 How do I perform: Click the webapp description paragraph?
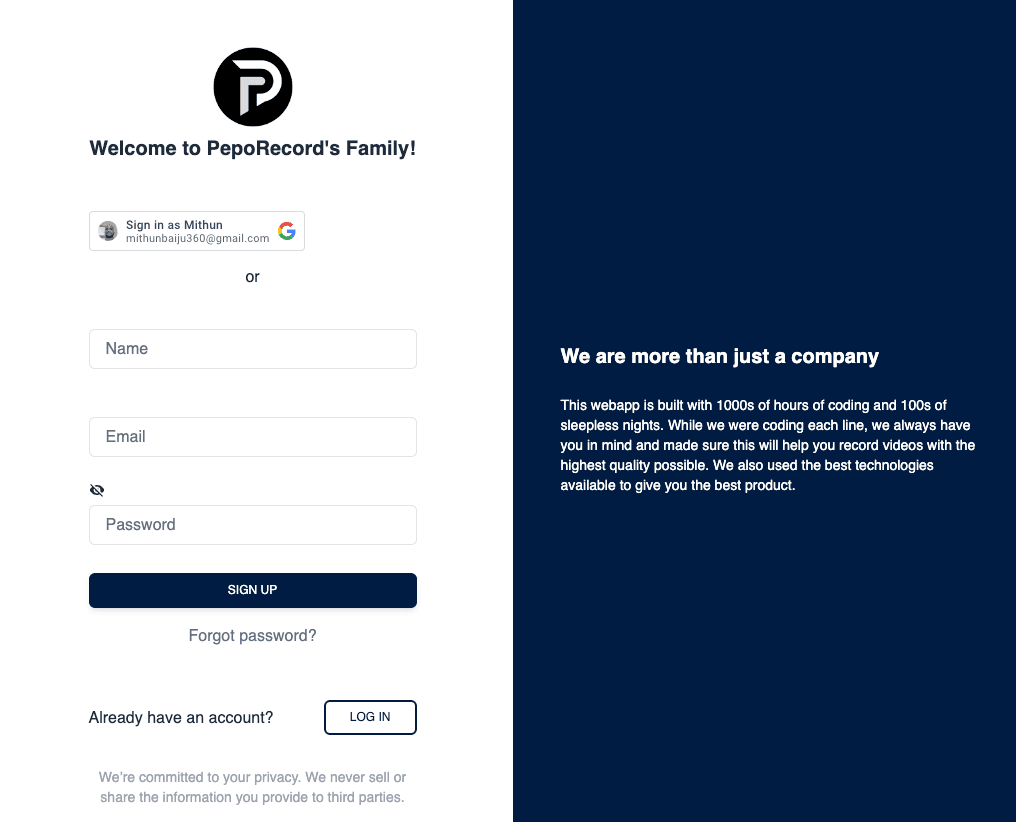767,445
